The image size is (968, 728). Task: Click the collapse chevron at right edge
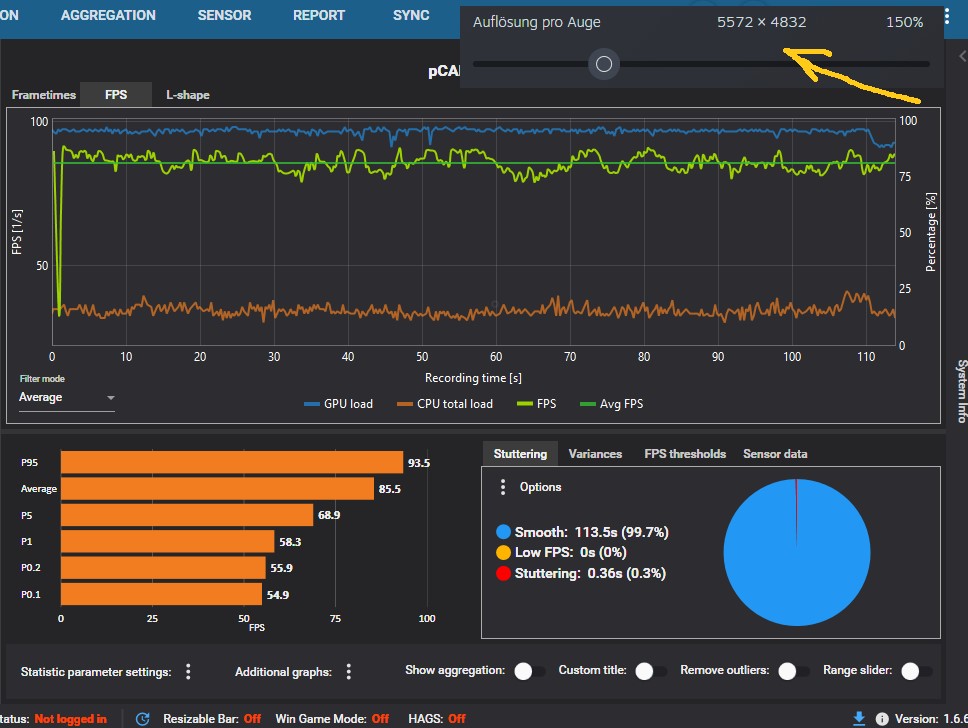[x=961, y=57]
